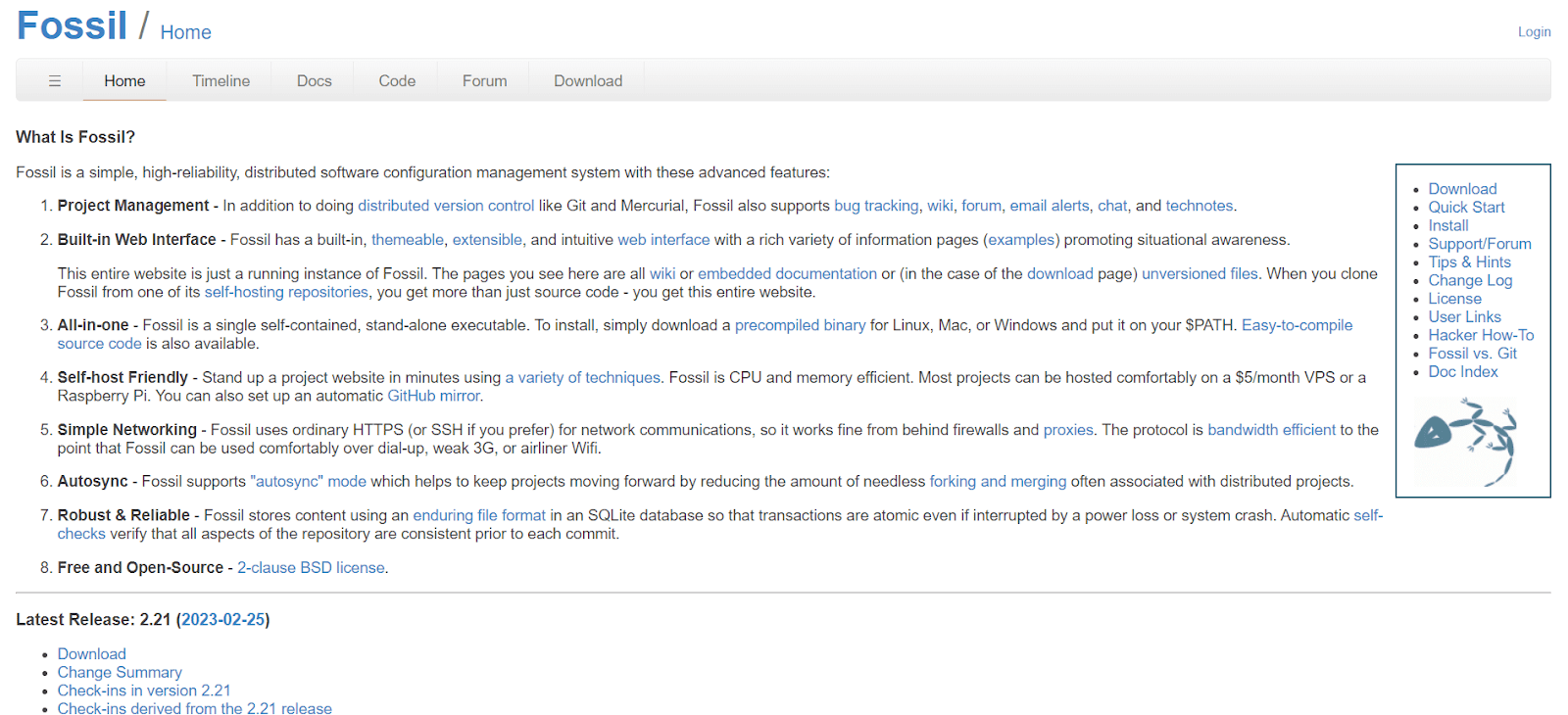Follow the forking and merging link

[x=998, y=482]
